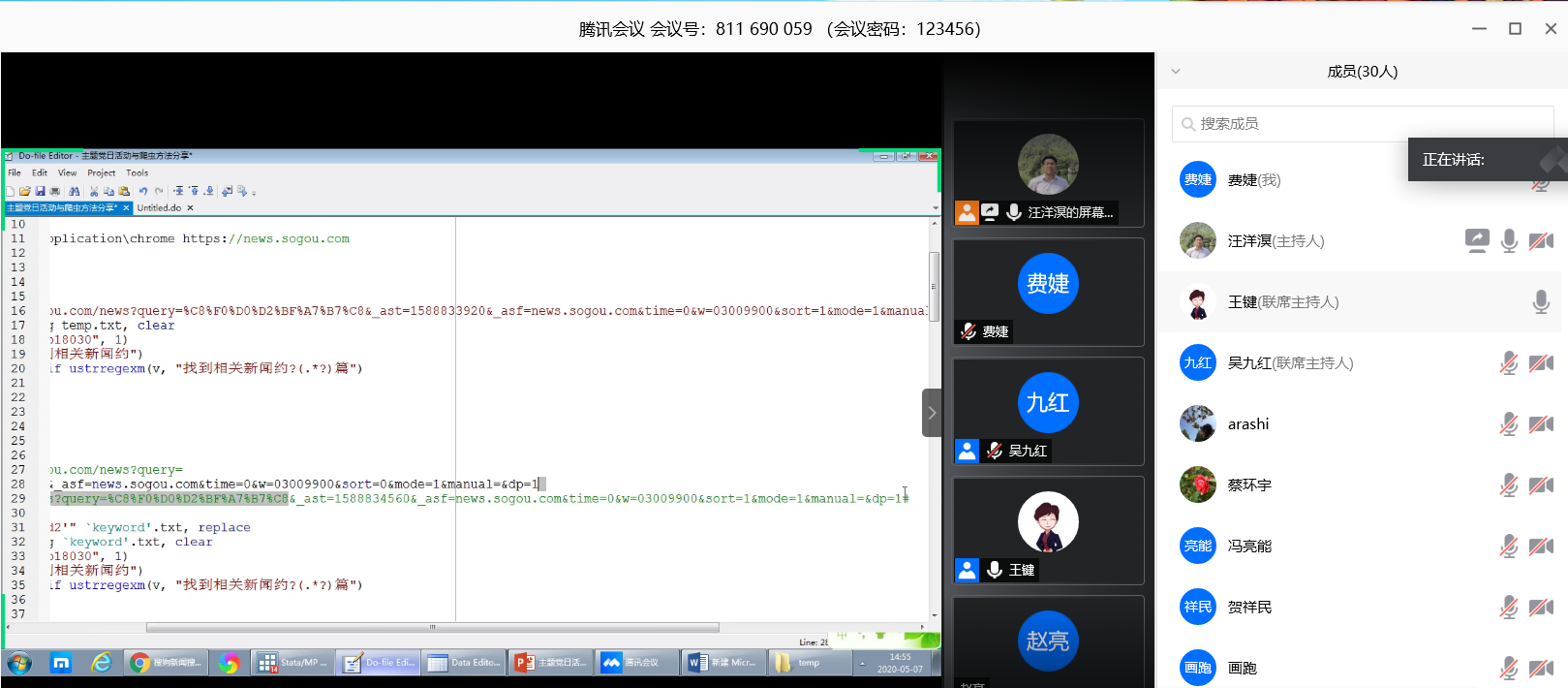Screen dimensions: 1568x688
Task: Expand the system tray hidden icons arrow
Action: pos(861,663)
